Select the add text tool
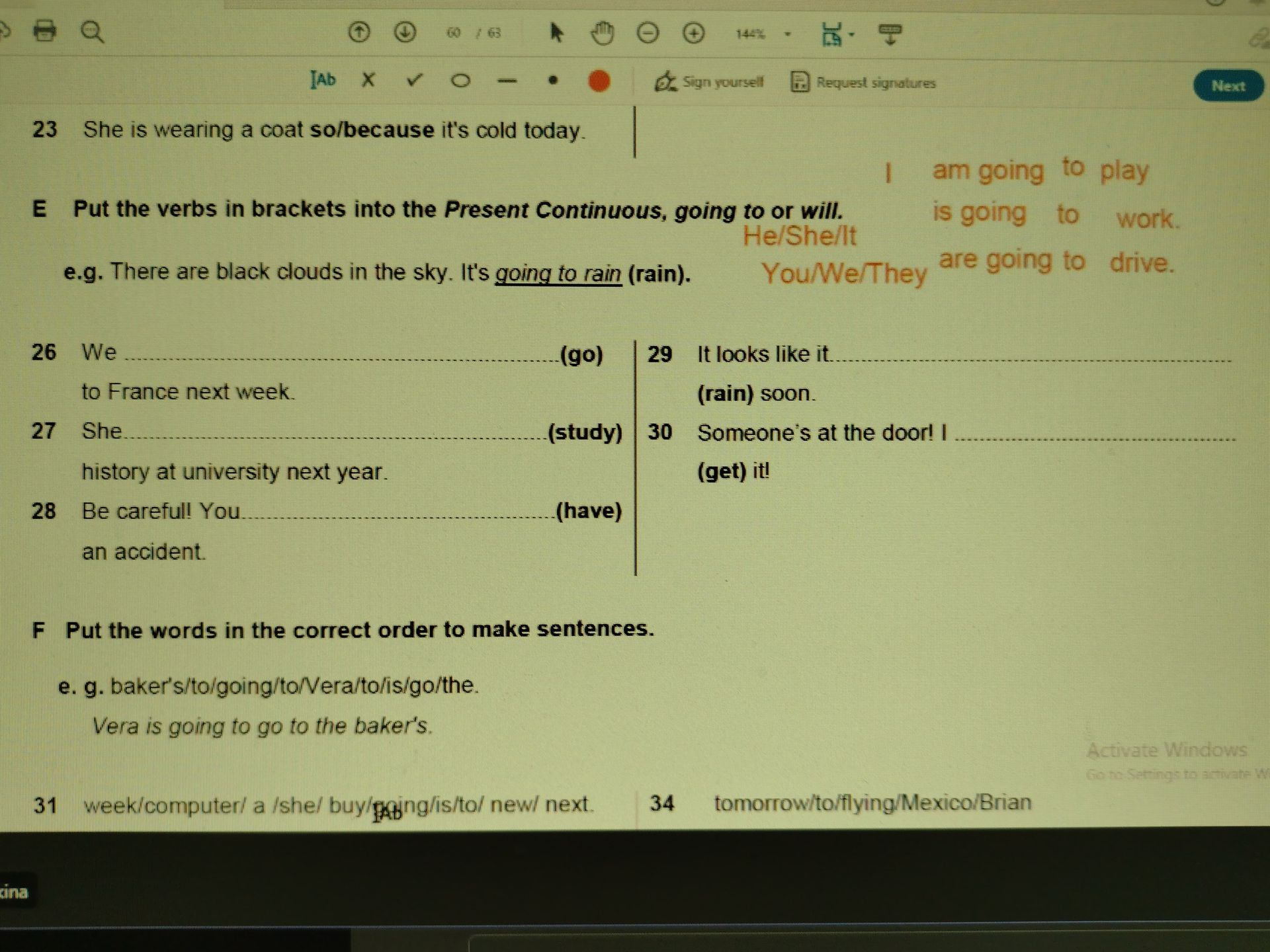 pyautogui.click(x=323, y=80)
